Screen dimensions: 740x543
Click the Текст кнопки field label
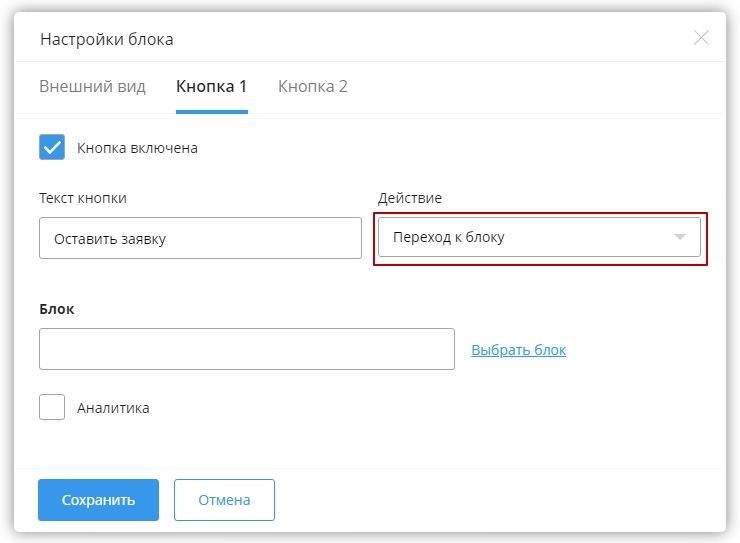(x=83, y=198)
